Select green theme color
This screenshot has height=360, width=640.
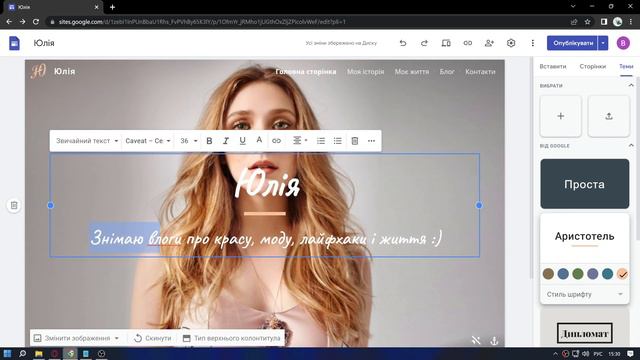click(578, 274)
